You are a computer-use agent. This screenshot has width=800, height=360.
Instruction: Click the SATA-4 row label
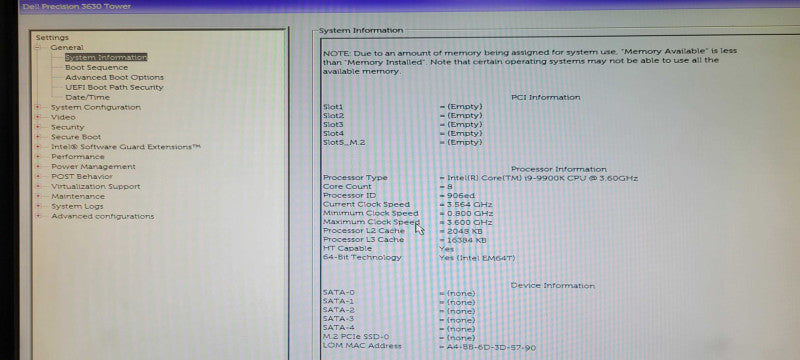point(338,328)
